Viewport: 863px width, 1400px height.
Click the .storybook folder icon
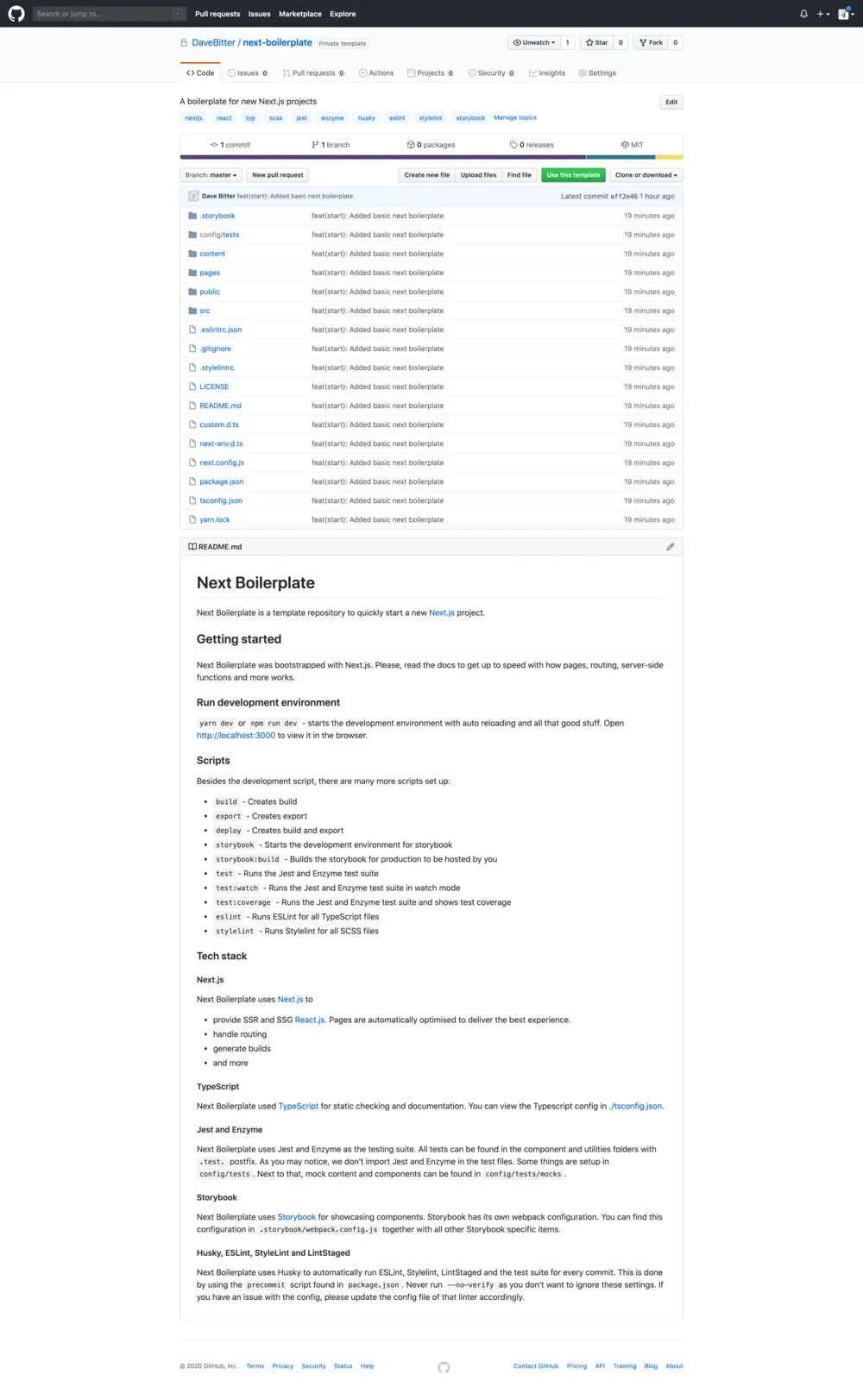(192, 216)
